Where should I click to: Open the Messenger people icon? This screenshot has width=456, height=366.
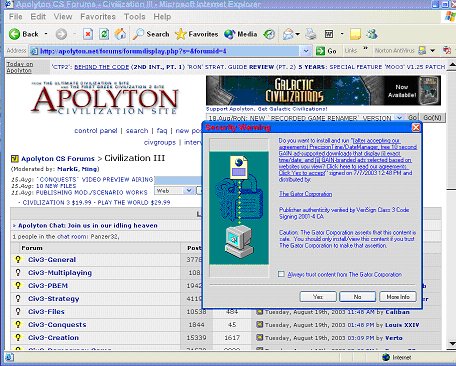tap(372, 34)
